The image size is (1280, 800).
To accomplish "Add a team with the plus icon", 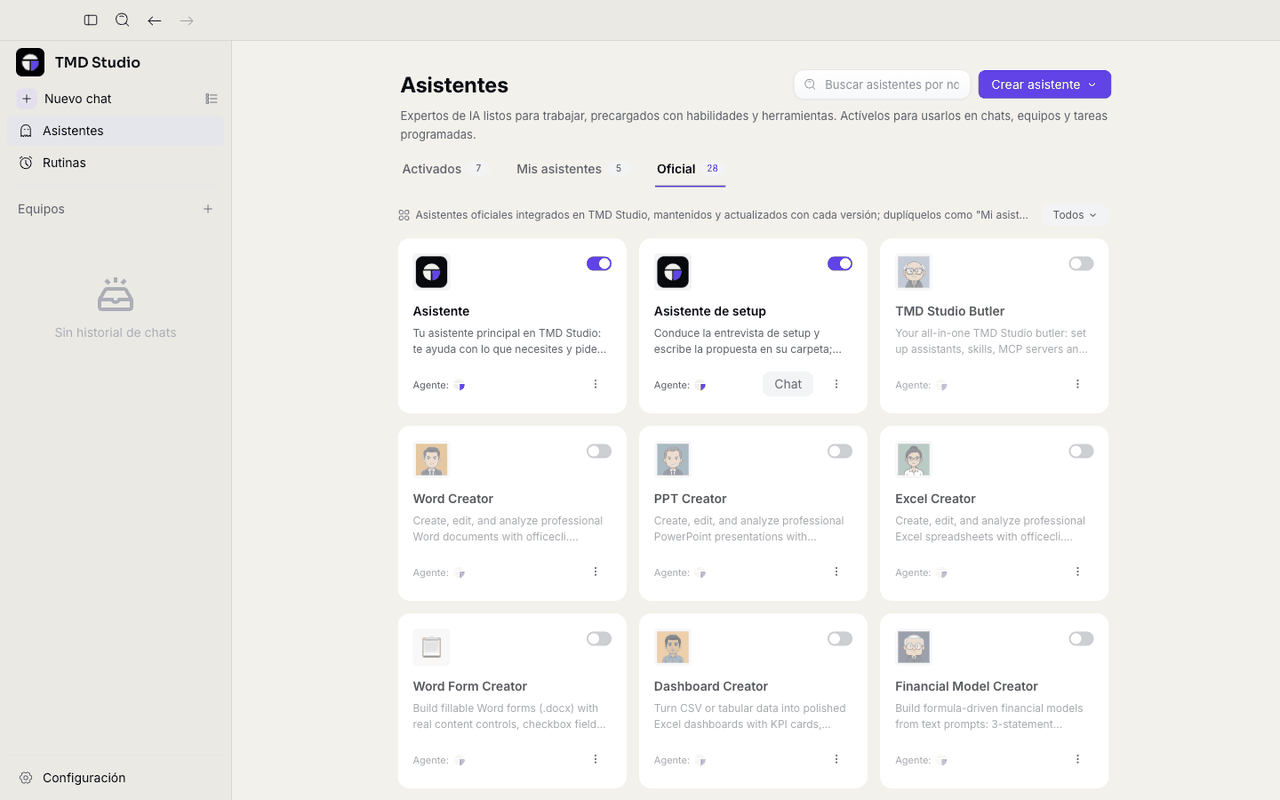I will 208,209.
